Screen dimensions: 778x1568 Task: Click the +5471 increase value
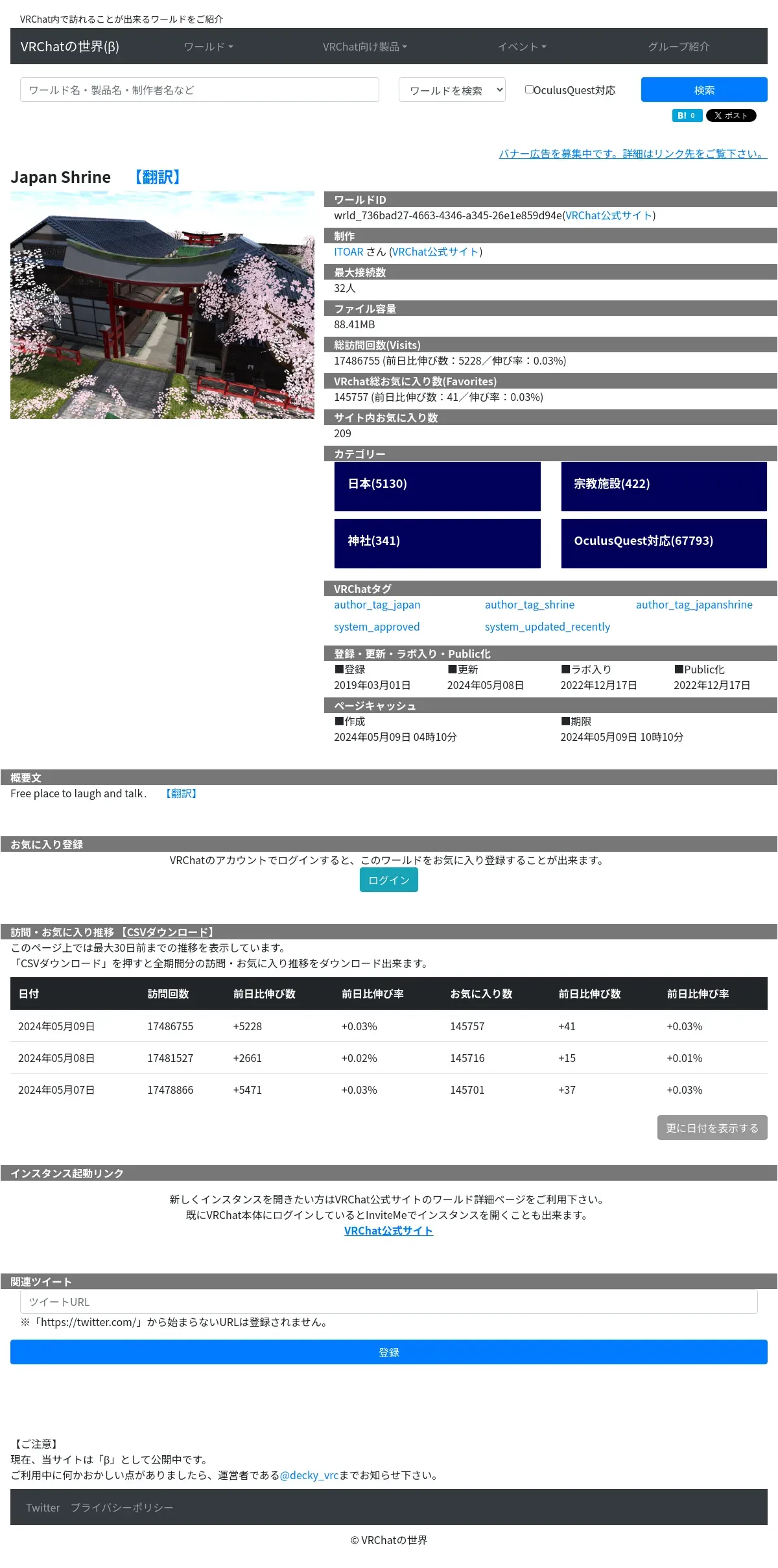(x=248, y=1090)
